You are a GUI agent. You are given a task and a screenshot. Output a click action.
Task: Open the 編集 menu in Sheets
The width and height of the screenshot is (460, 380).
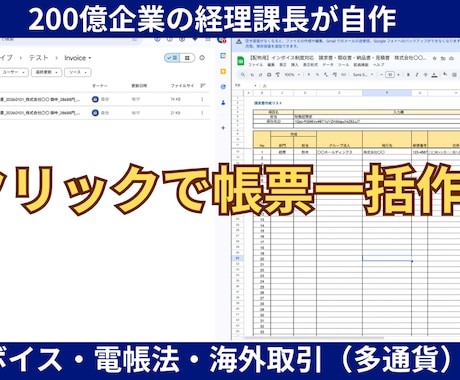[x=271, y=65]
